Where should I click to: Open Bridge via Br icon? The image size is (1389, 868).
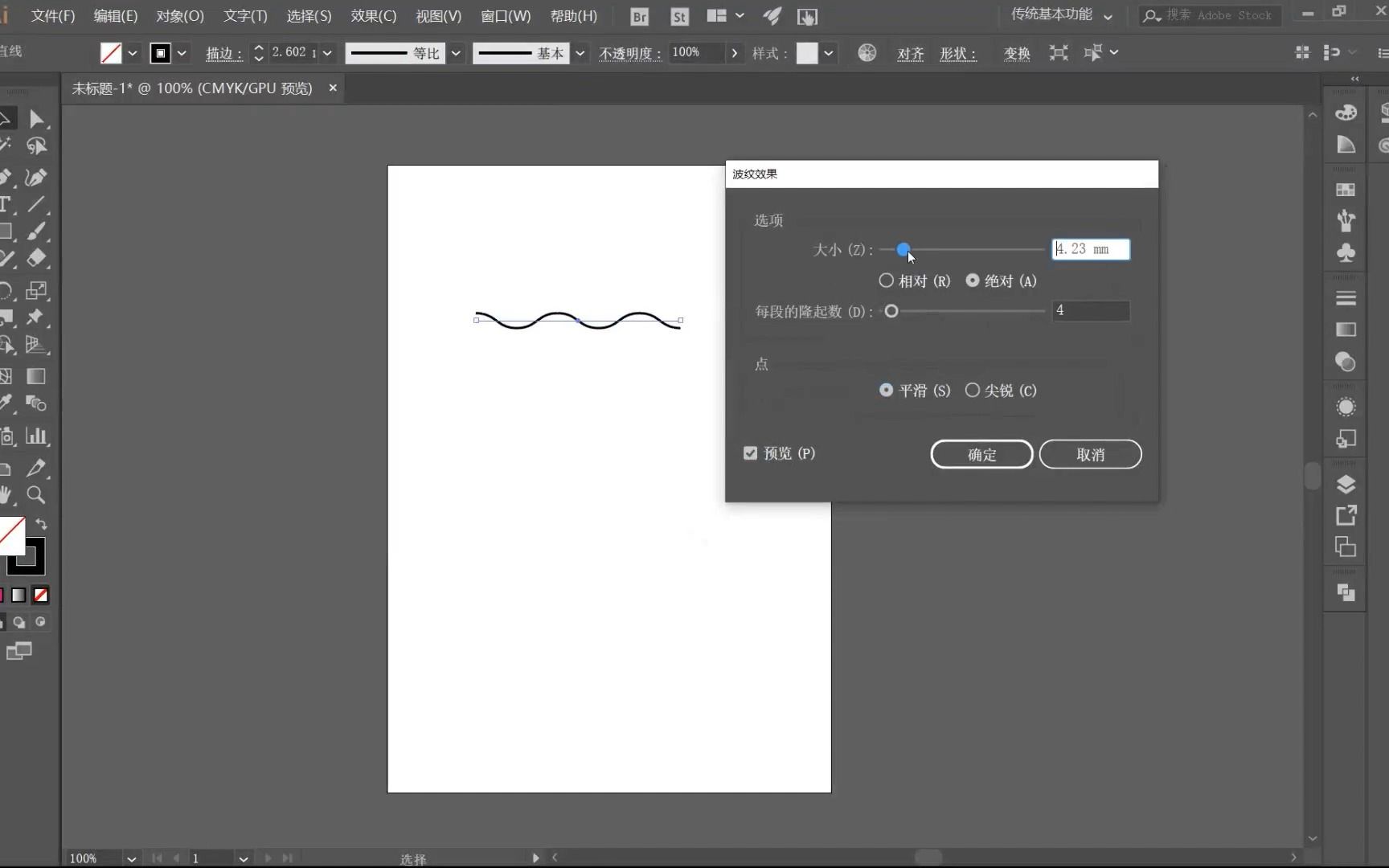click(x=639, y=16)
